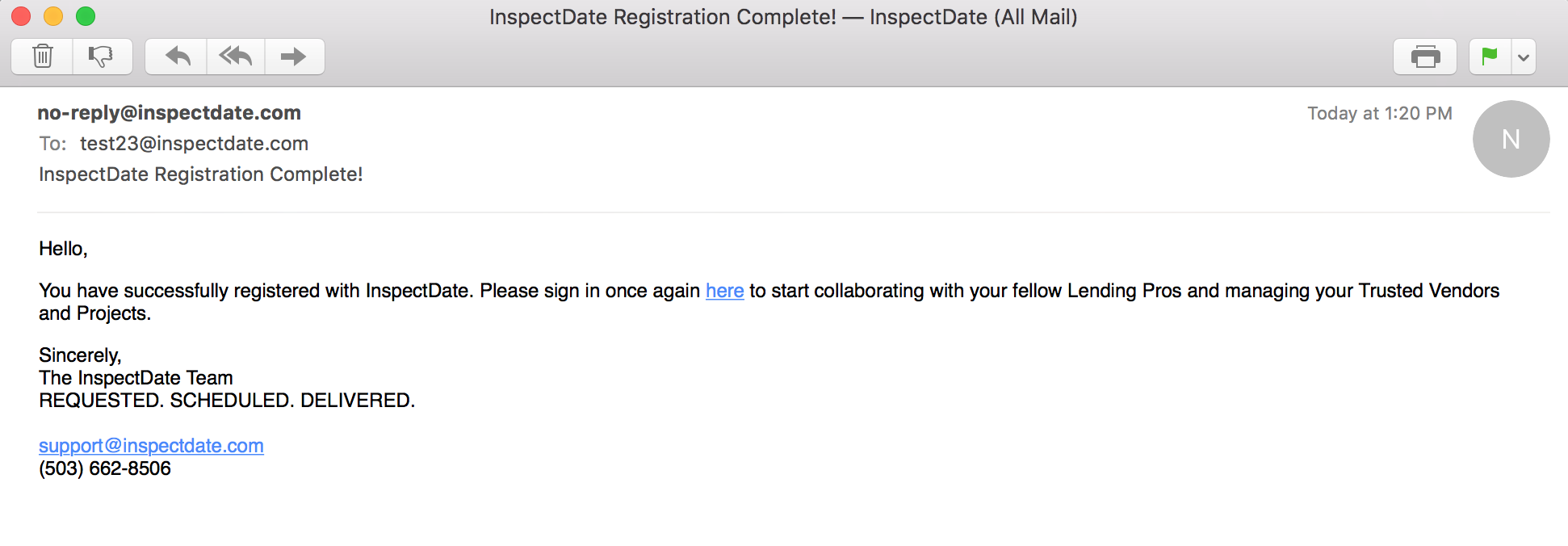The height and width of the screenshot is (546, 1568).
Task: Delete this email with the trash icon
Action: point(43,57)
